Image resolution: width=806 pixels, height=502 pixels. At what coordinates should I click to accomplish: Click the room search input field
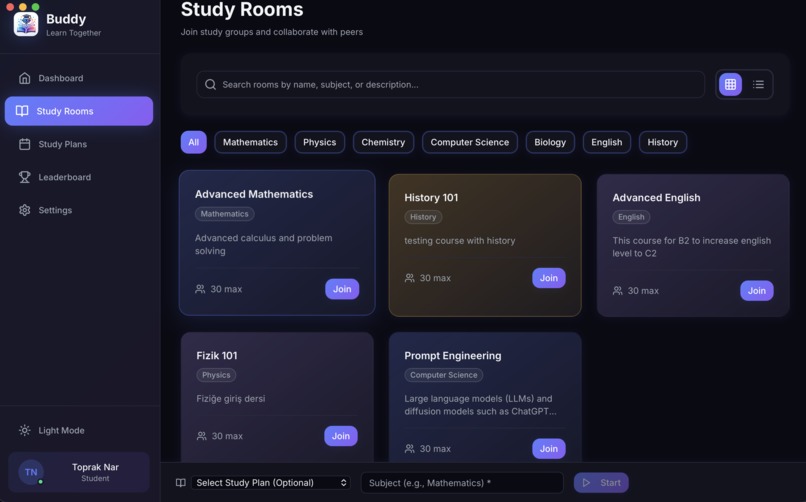(450, 84)
